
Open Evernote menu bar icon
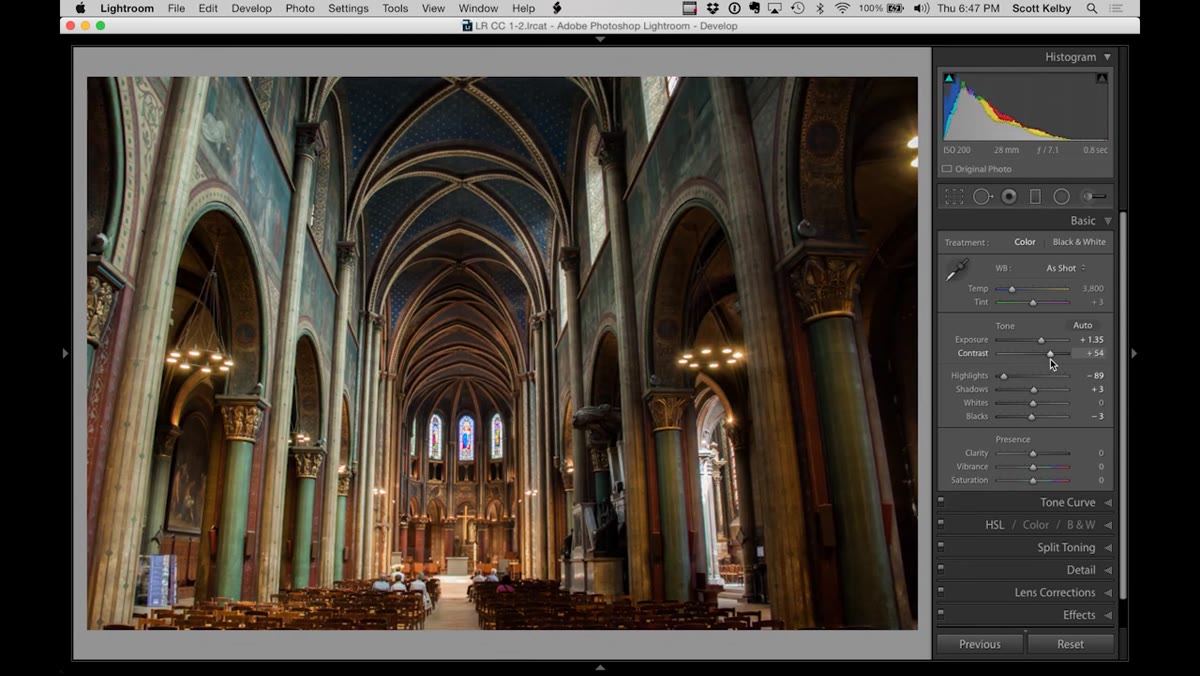pyautogui.click(x=755, y=8)
